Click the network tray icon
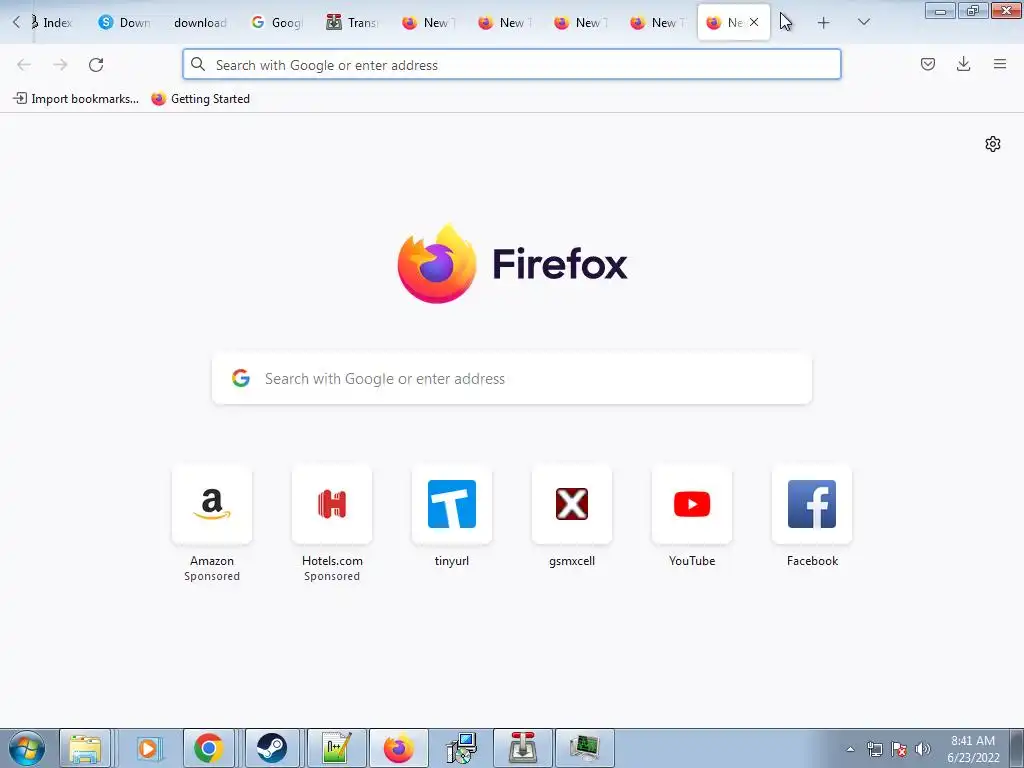The height and width of the screenshot is (768, 1024). point(874,749)
